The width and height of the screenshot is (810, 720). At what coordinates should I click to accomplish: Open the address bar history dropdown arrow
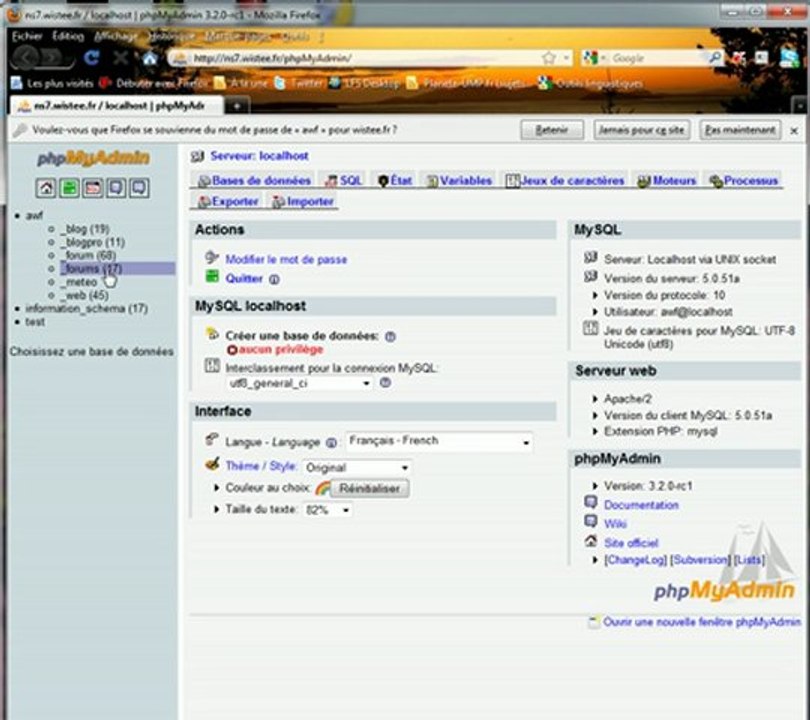click(x=566, y=58)
